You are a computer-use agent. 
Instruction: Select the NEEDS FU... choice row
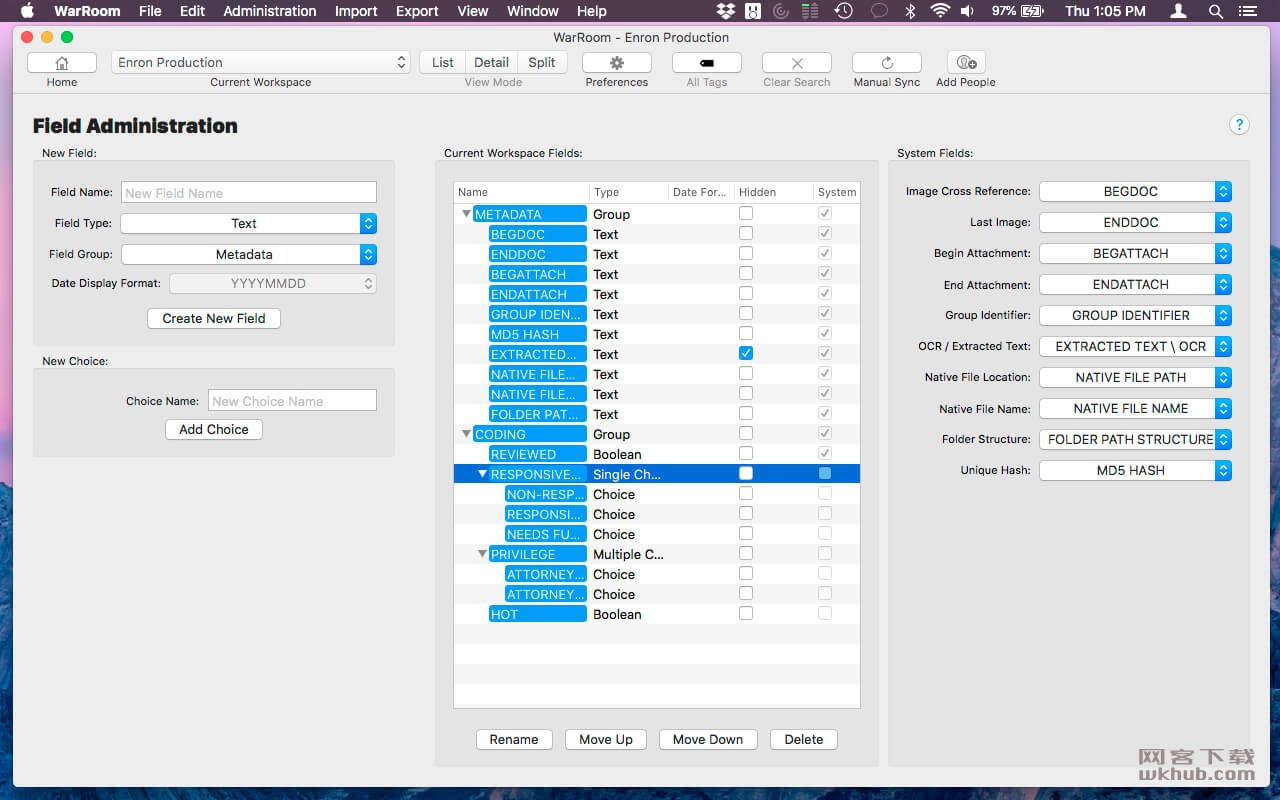click(x=657, y=534)
